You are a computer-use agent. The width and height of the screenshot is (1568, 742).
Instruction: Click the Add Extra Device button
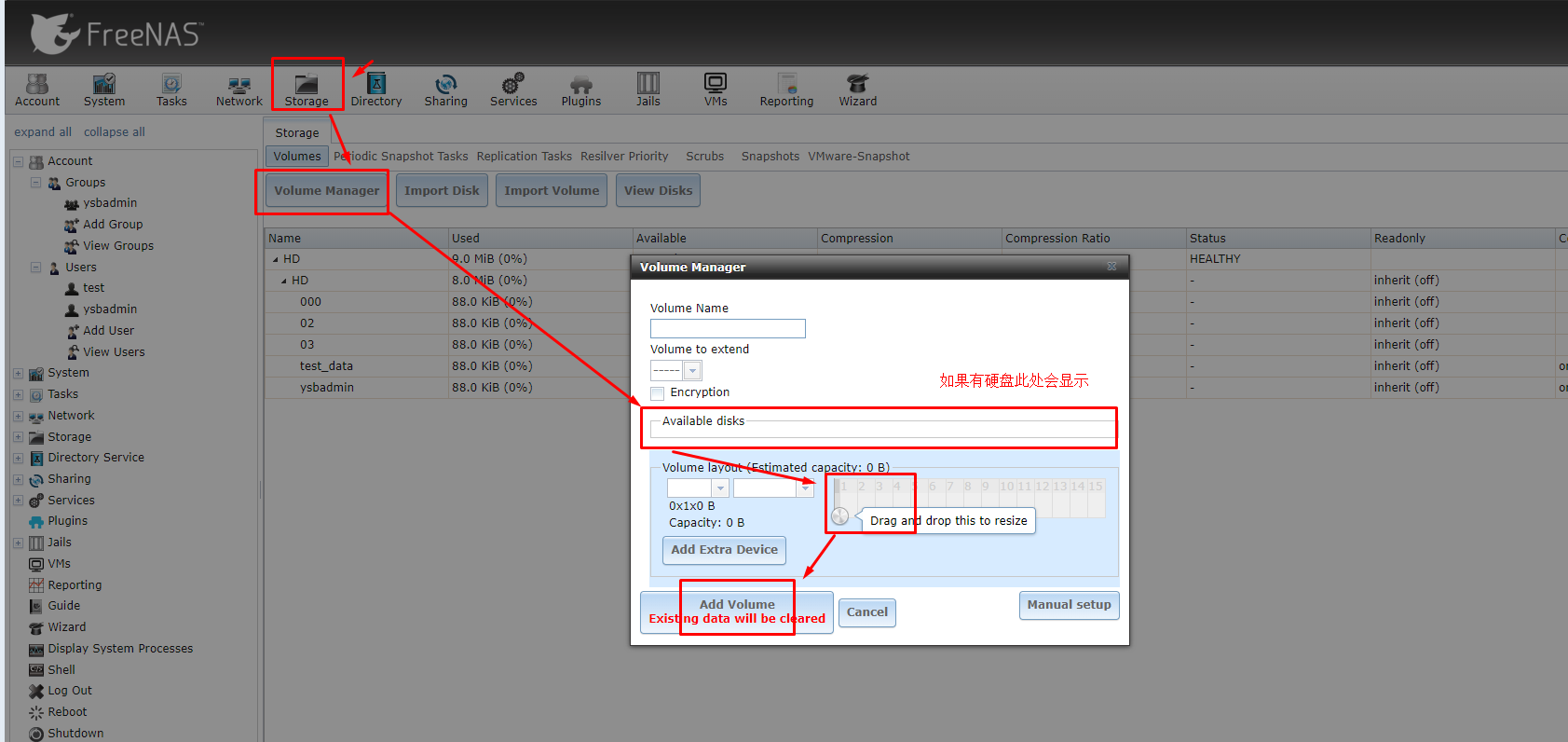tap(725, 550)
